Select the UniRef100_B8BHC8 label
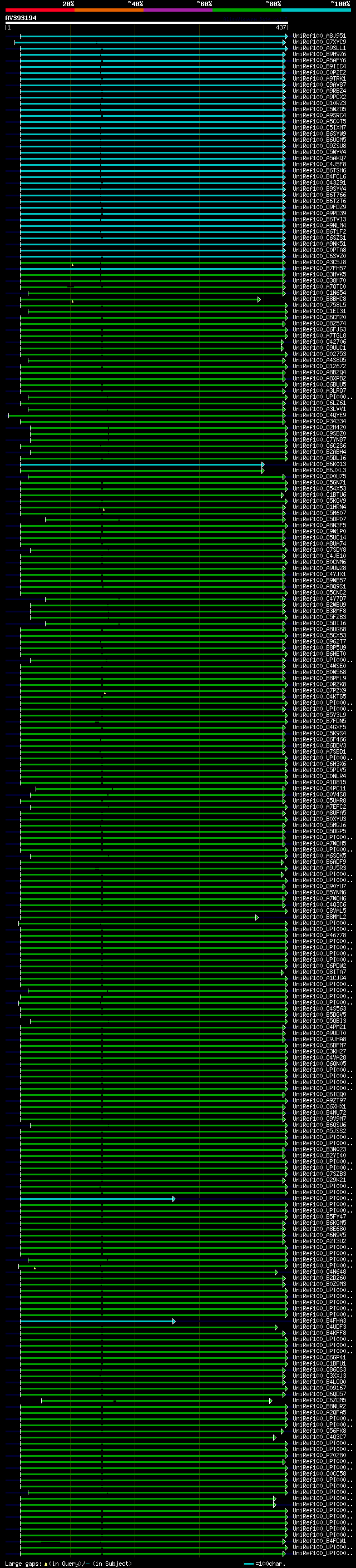The height and width of the screenshot is (1568, 356). tap(319, 299)
